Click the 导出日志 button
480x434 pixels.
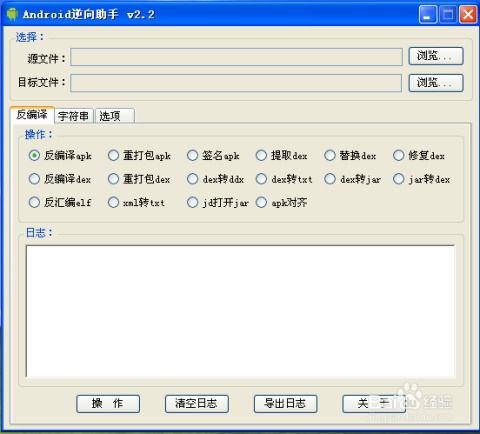point(285,404)
